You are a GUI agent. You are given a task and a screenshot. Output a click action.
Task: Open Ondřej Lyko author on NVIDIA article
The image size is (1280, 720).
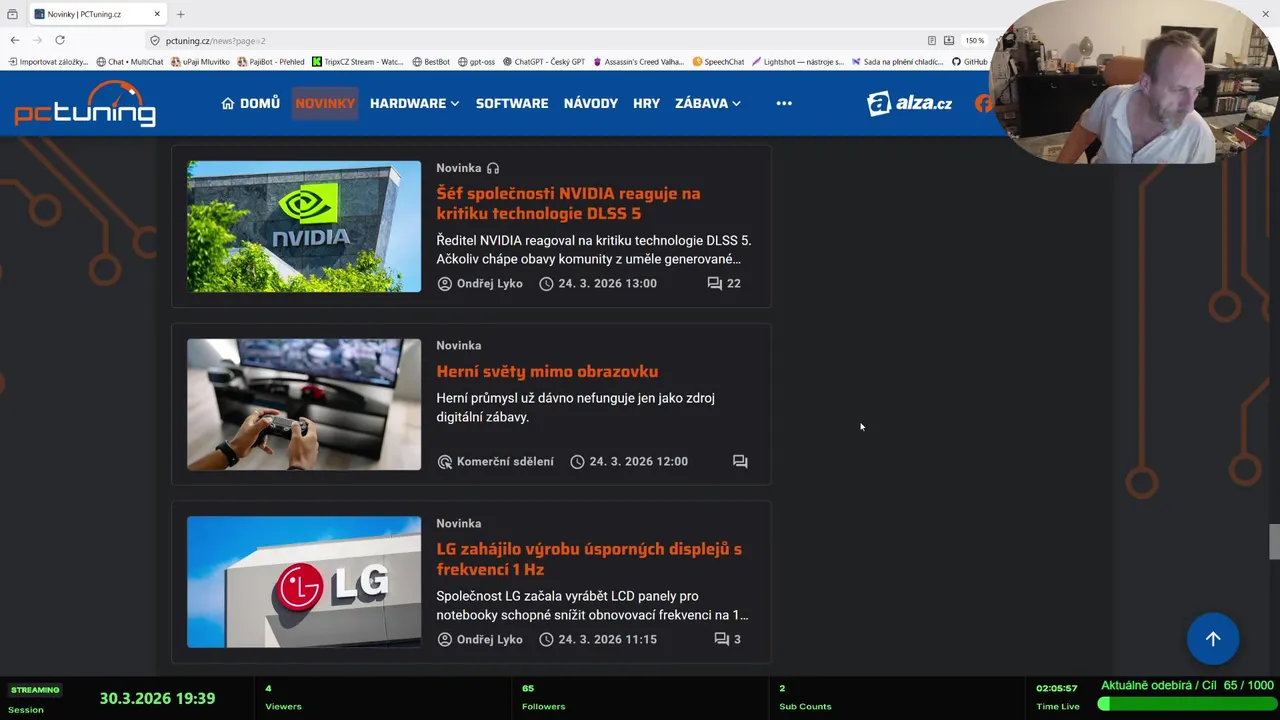pos(480,283)
